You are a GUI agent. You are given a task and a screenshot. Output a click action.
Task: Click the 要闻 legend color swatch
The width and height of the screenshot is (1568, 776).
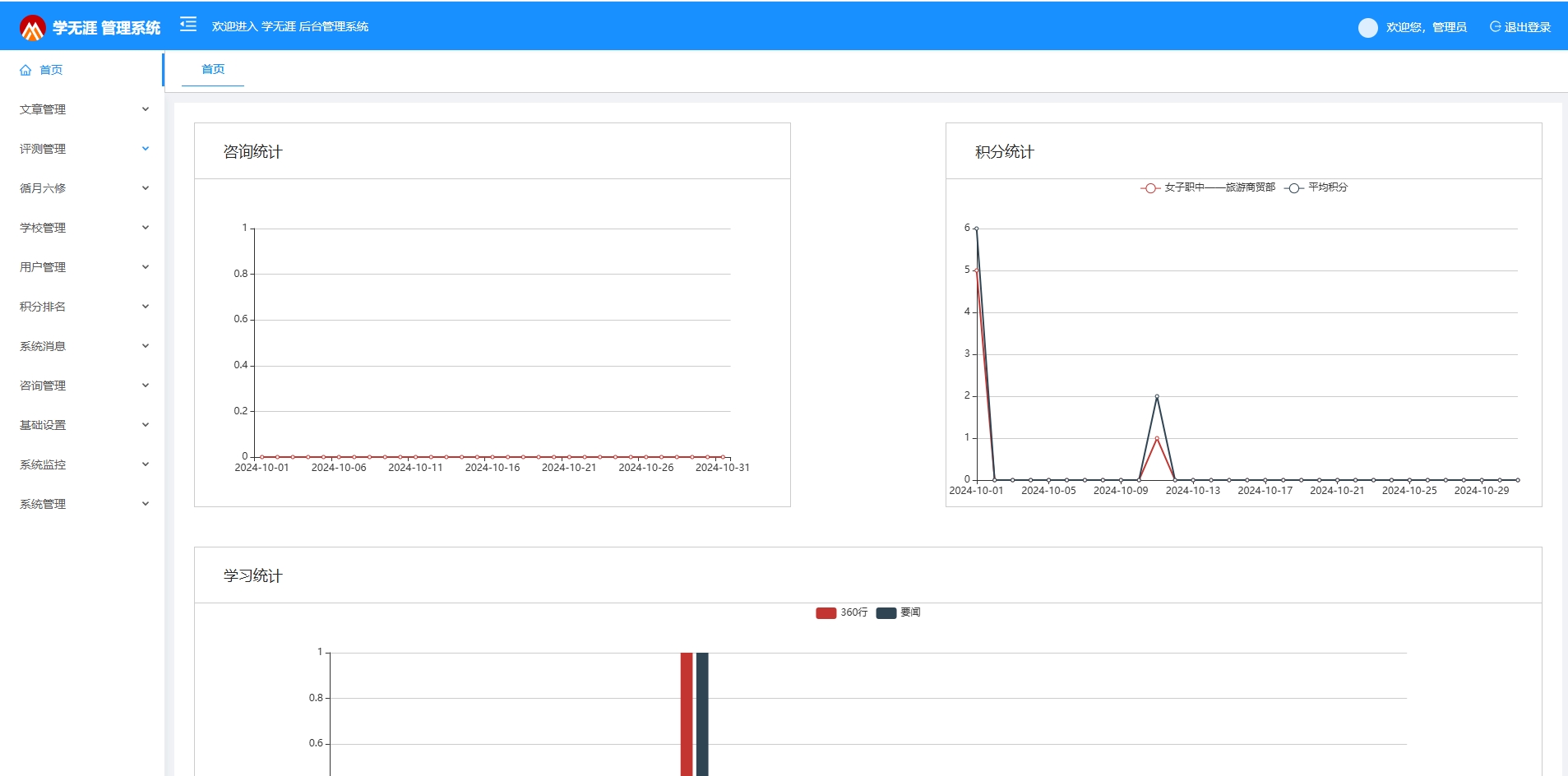pos(886,613)
